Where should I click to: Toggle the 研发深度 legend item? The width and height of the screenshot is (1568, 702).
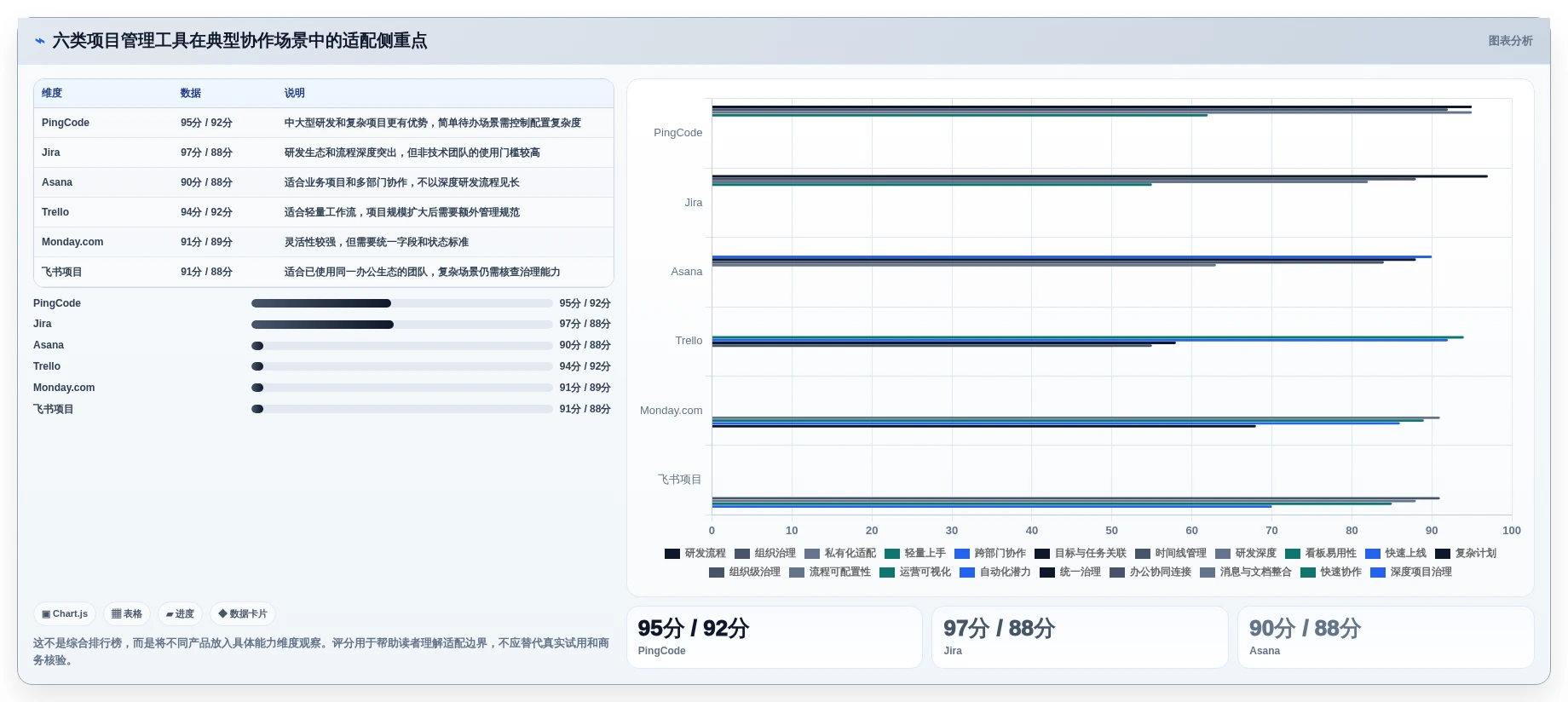click(1246, 553)
